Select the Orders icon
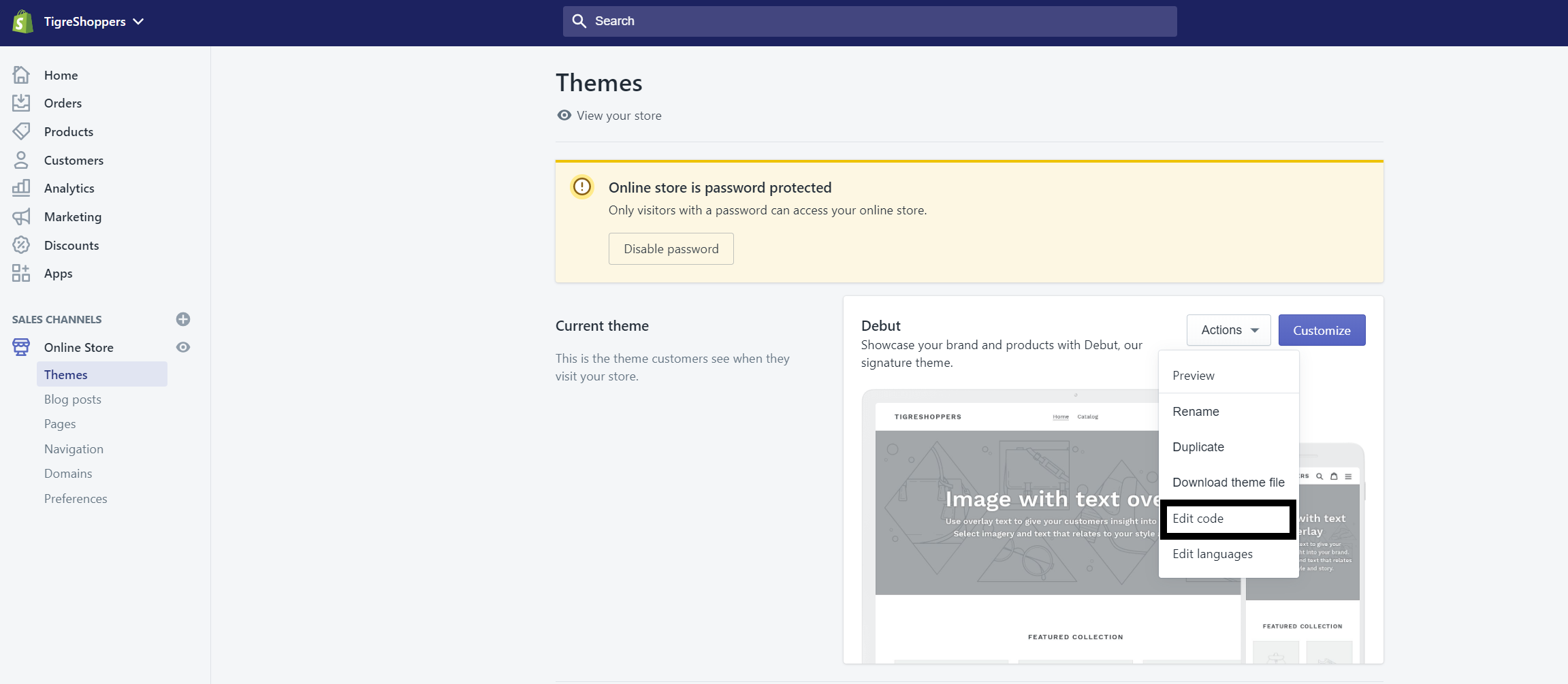Viewport: 1568px width, 684px height. 21,103
